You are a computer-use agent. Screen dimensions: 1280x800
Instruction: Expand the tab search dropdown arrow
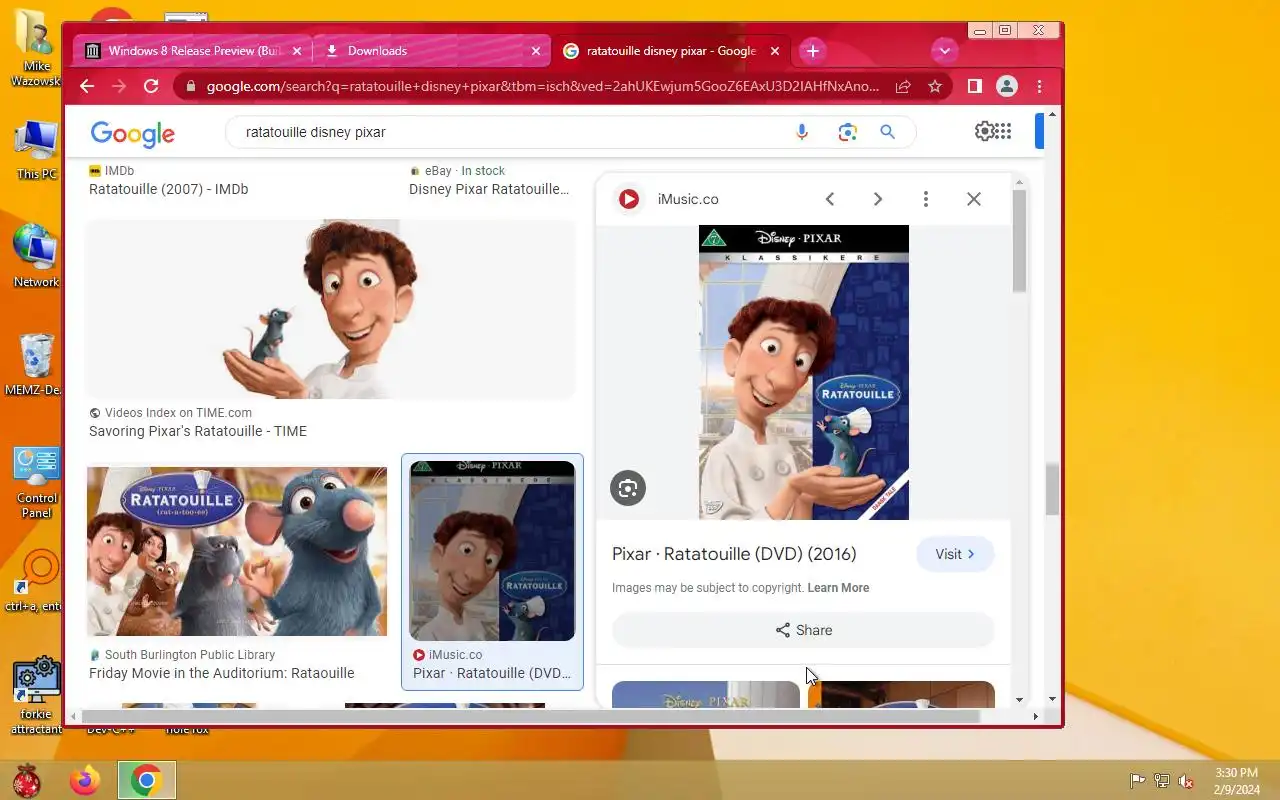click(x=944, y=51)
